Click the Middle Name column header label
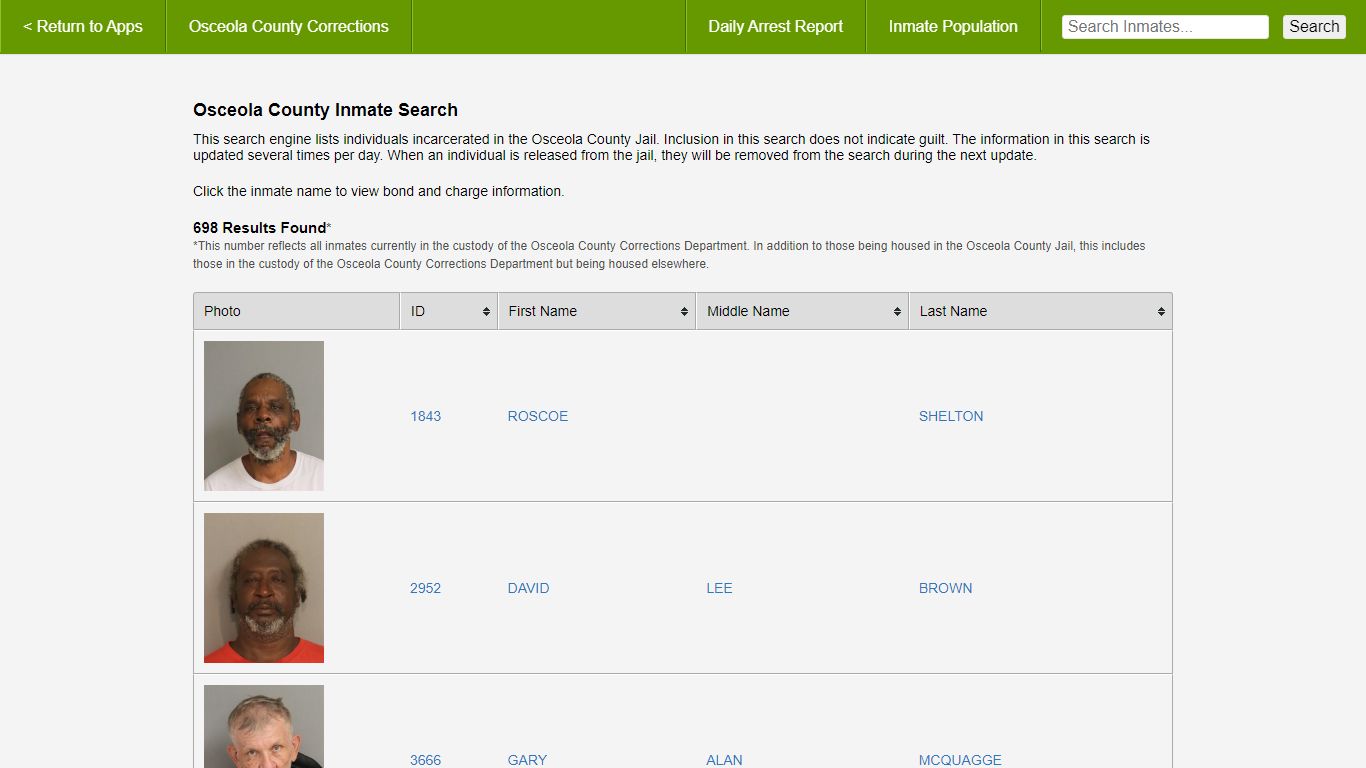The height and width of the screenshot is (768, 1366). pyautogui.click(x=748, y=311)
